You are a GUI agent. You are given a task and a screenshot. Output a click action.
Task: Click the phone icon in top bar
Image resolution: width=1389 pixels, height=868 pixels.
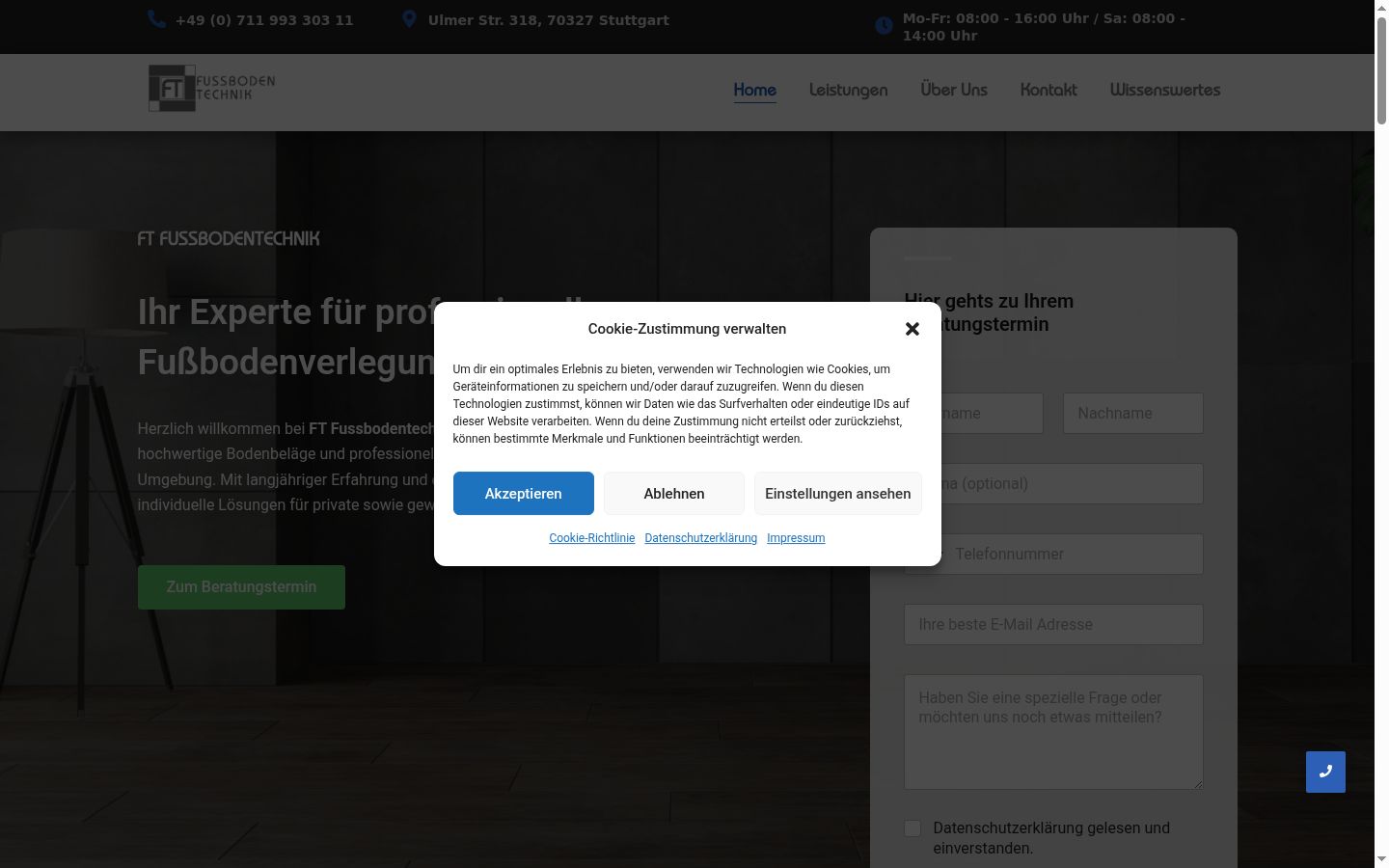pos(156,19)
